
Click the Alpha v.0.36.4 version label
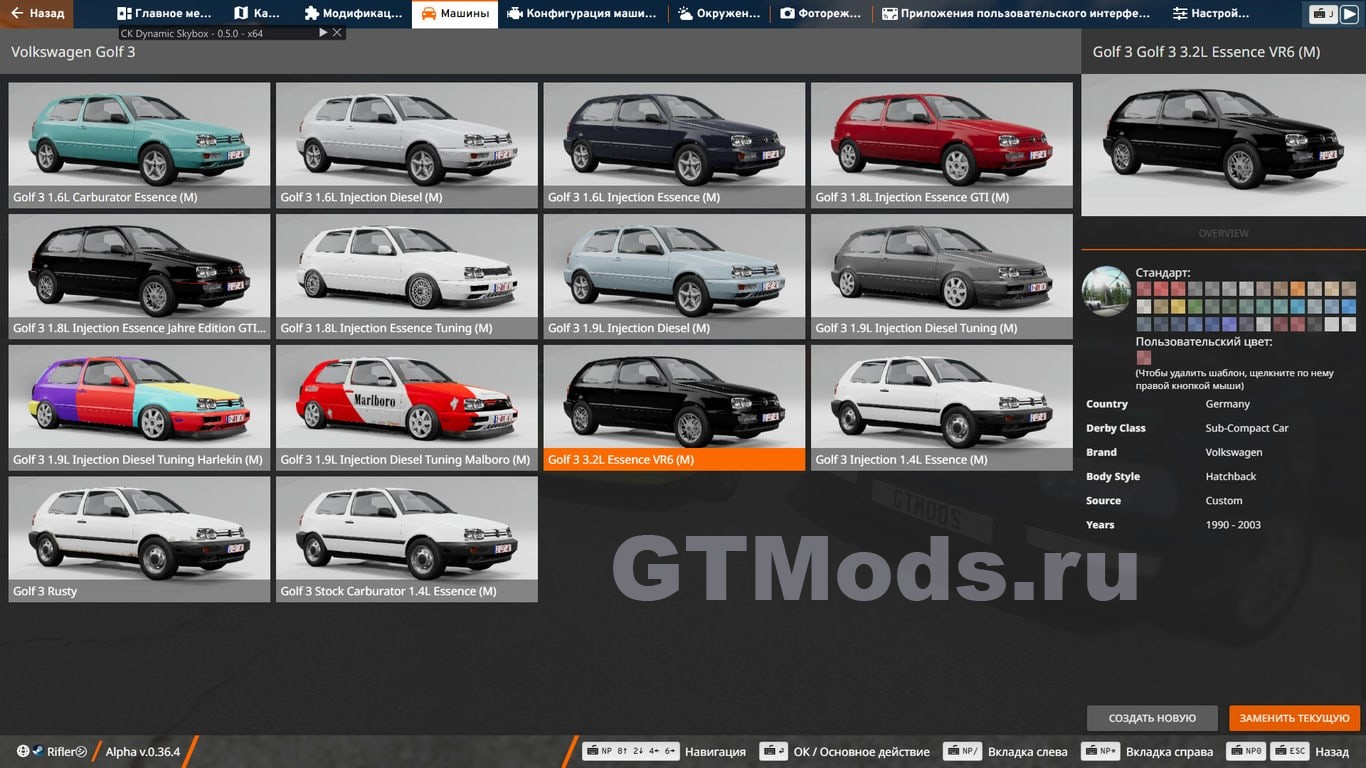pyautogui.click(x=143, y=752)
